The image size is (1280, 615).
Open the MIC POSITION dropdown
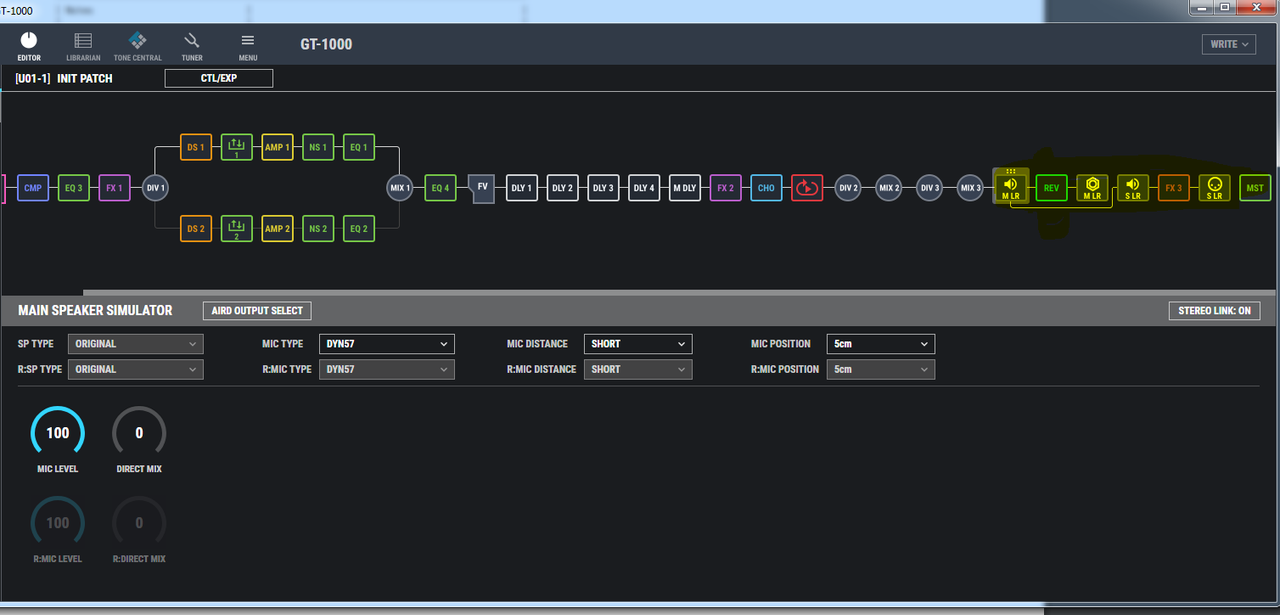tap(881, 344)
